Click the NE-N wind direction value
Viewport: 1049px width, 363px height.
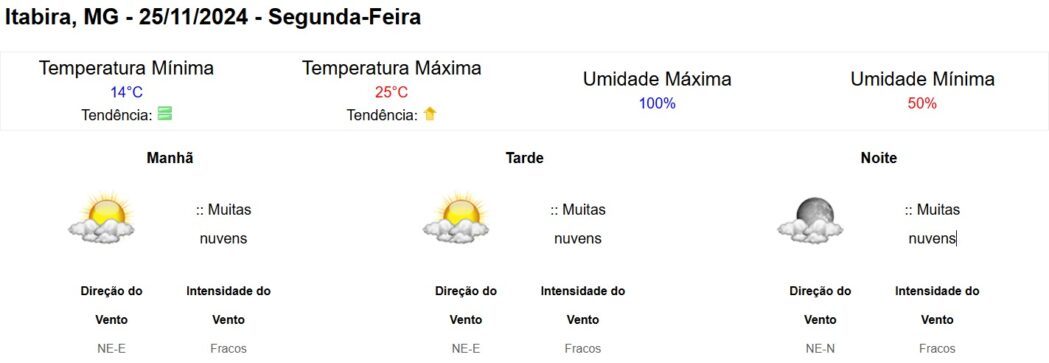[820, 348]
